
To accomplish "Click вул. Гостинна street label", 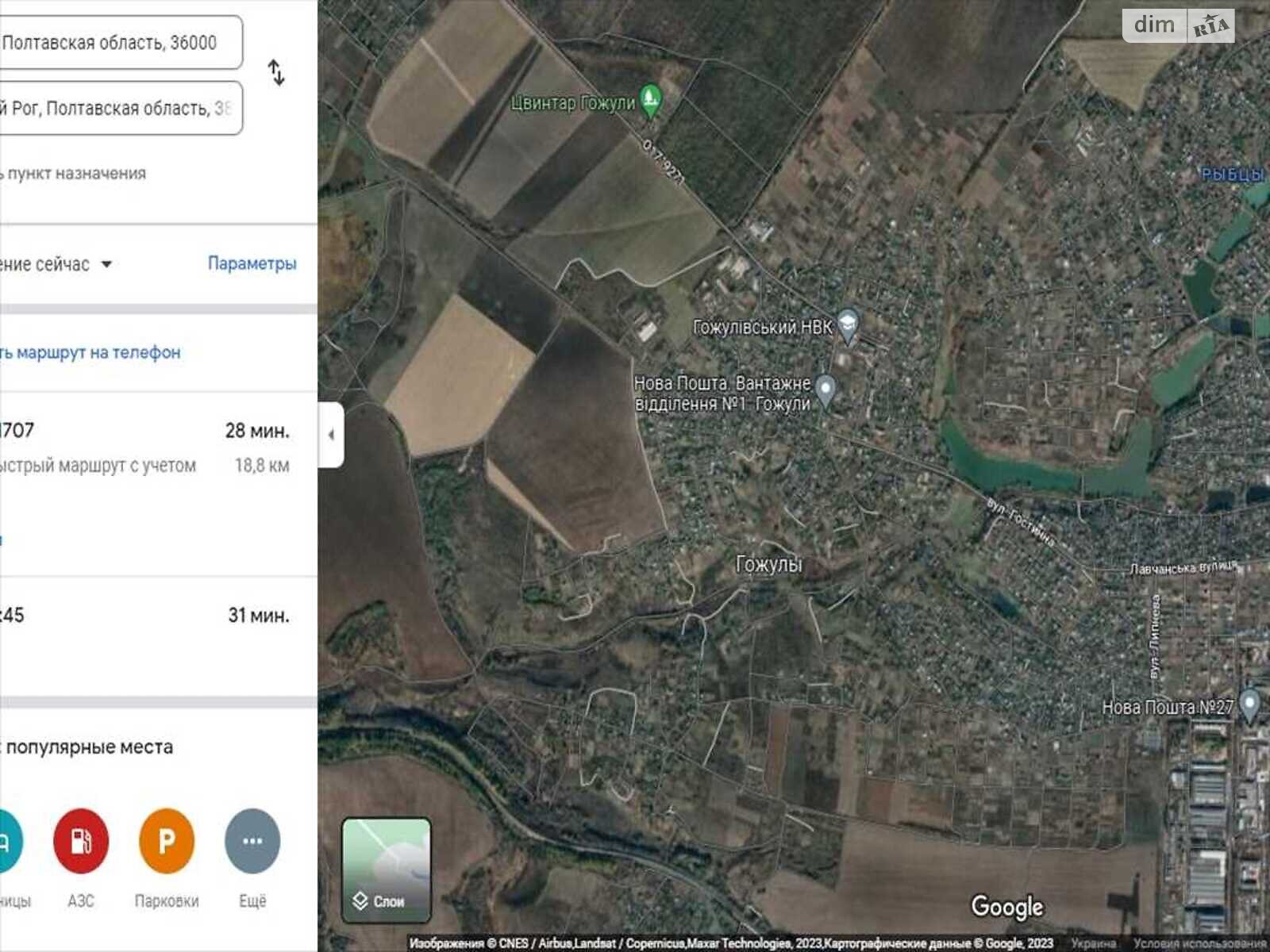I will pyautogui.click(x=1021, y=523).
